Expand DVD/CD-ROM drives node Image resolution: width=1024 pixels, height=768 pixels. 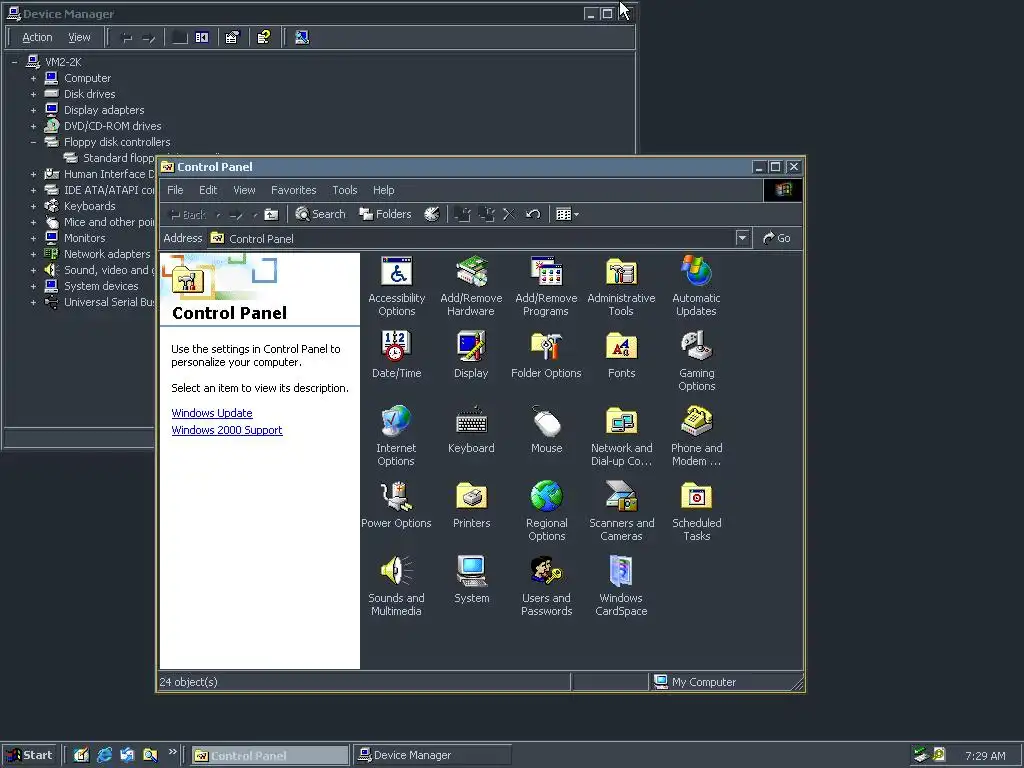33,126
